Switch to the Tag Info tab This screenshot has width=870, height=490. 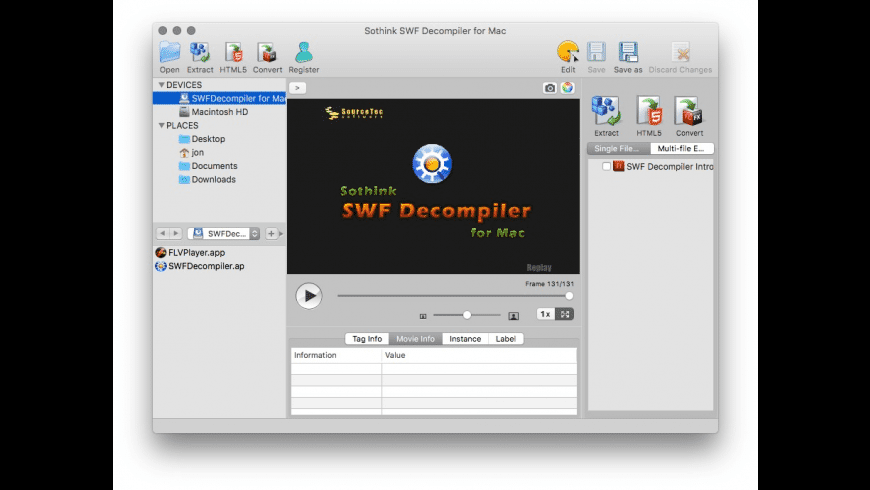pos(367,339)
